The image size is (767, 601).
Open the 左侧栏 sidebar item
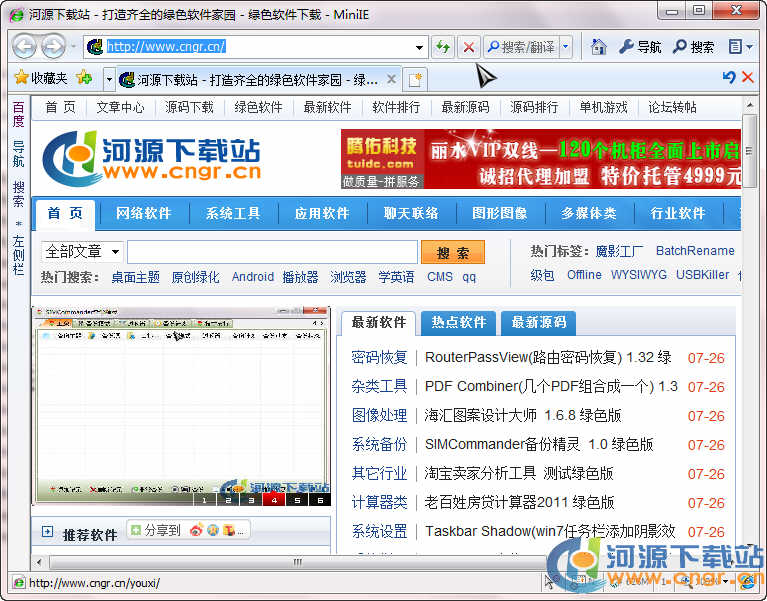19,254
